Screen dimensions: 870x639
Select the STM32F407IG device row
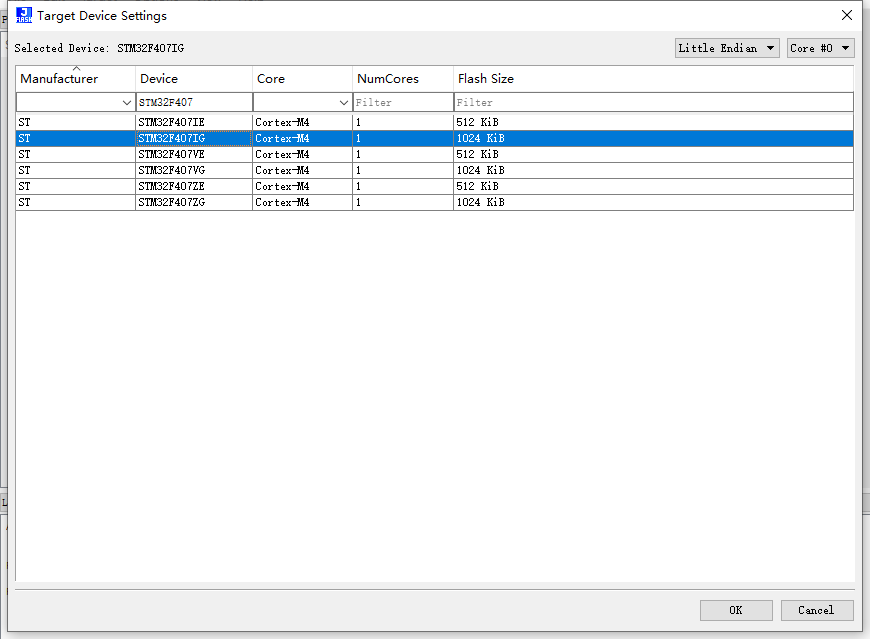(x=434, y=138)
